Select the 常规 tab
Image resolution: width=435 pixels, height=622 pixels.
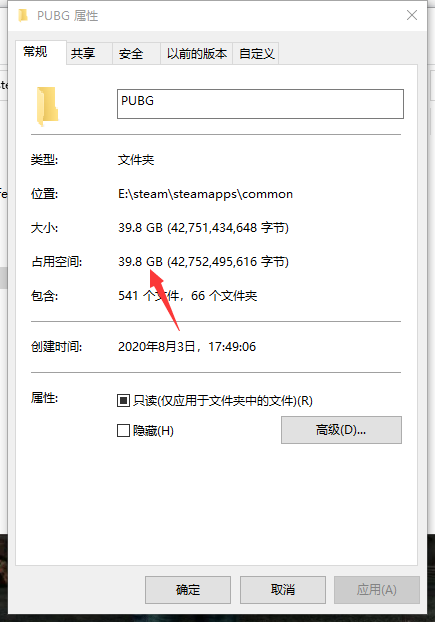[x=41, y=52]
